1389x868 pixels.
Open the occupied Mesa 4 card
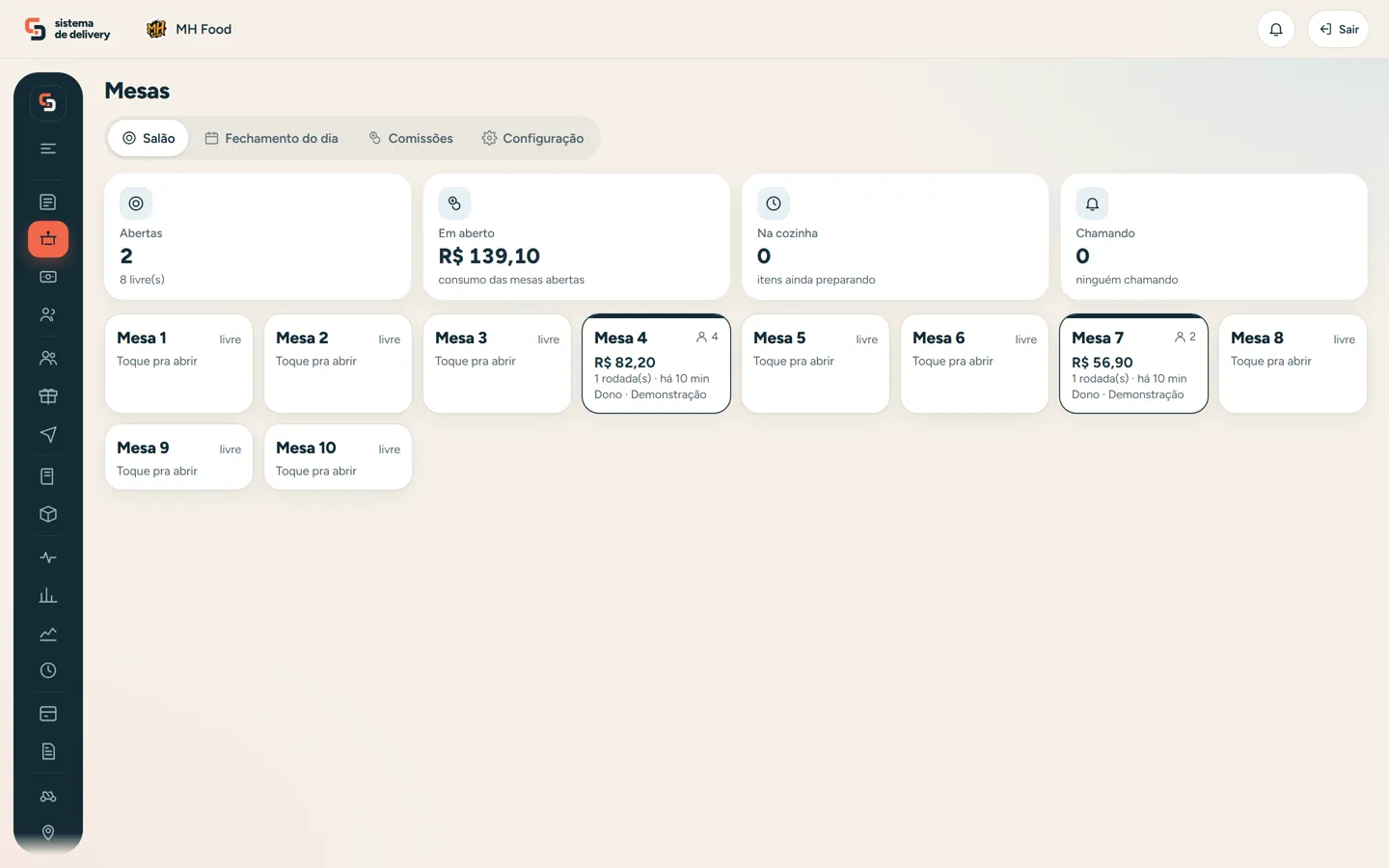pos(656,364)
